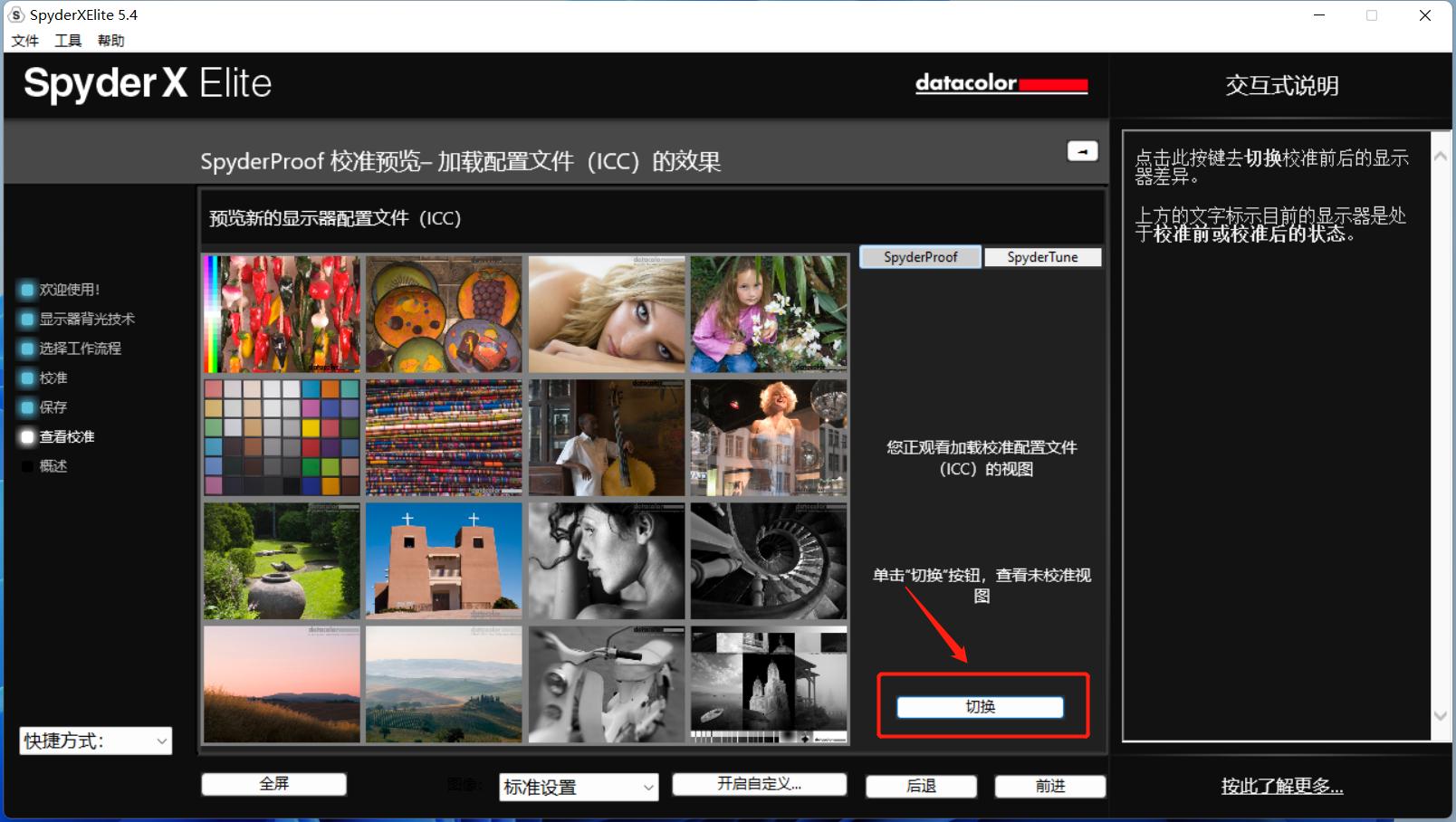
Task: Click the 选择工作流程 step icon
Action: 26,349
